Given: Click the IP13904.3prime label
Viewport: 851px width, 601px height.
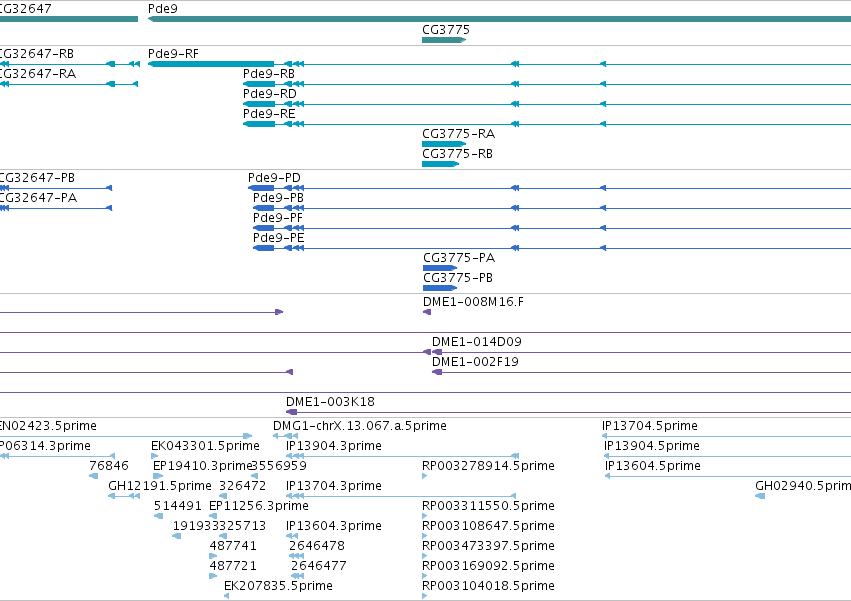Looking at the screenshot, I should coord(334,446).
